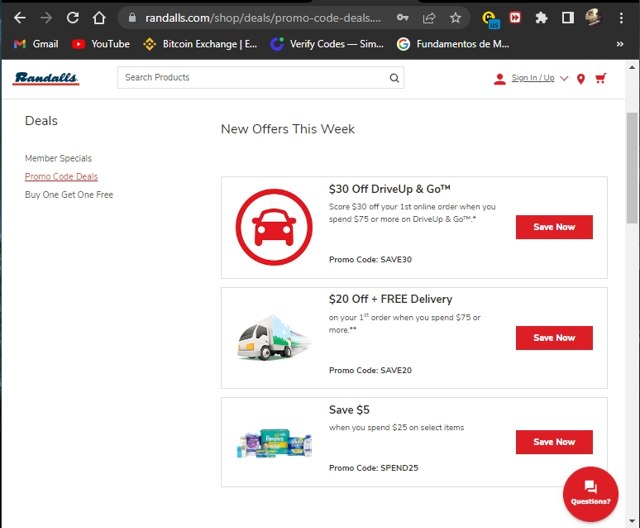Click the Randalls logo
Viewport: 640px width, 528px height.
coord(46,78)
